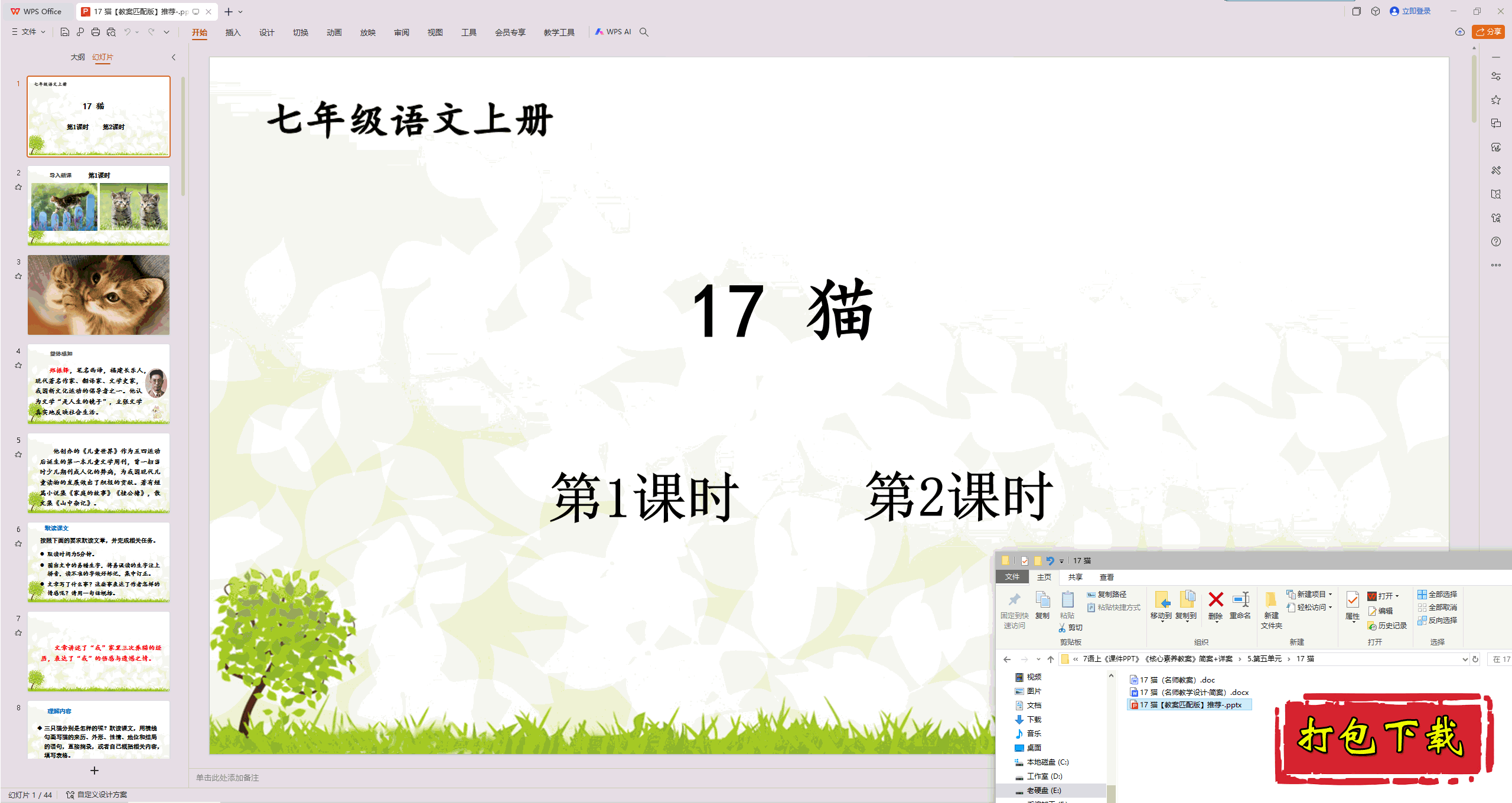Viewport: 1512px width, 803px height.
Task: Click Select None in the Explorer ribbon
Action: [1437, 608]
